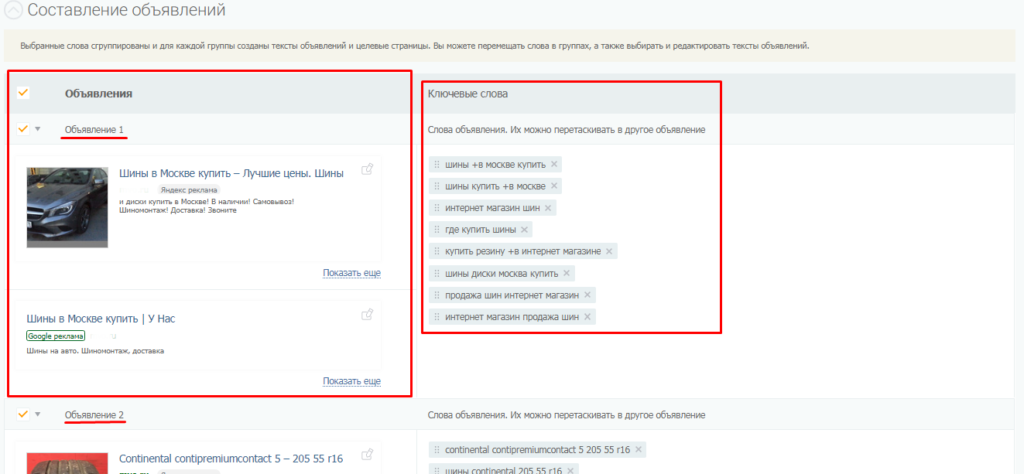1024x474 pixels.
Task: Delete the 'где купить шины' keyword
Action: (x=524, y=230)
